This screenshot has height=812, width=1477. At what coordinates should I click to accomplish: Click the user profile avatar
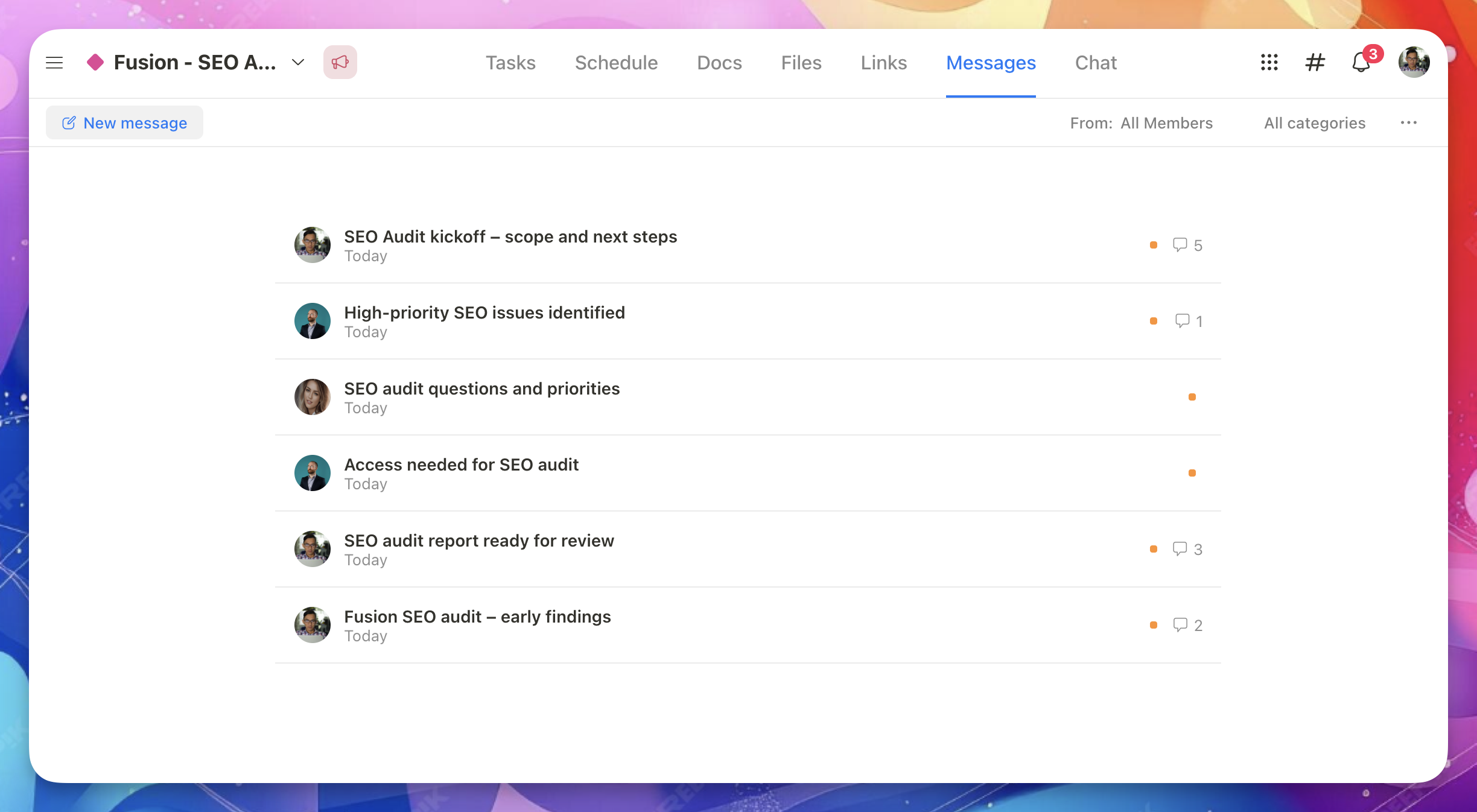point(1413,62)
